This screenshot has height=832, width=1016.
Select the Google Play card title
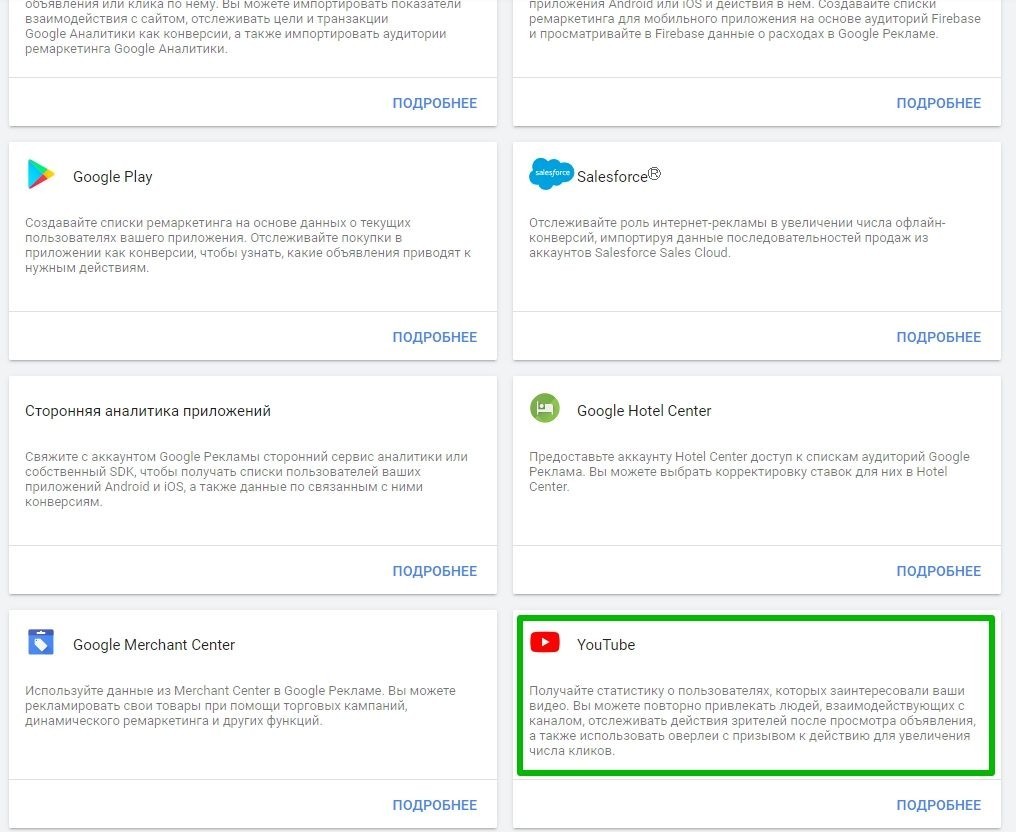coord(113,177)
